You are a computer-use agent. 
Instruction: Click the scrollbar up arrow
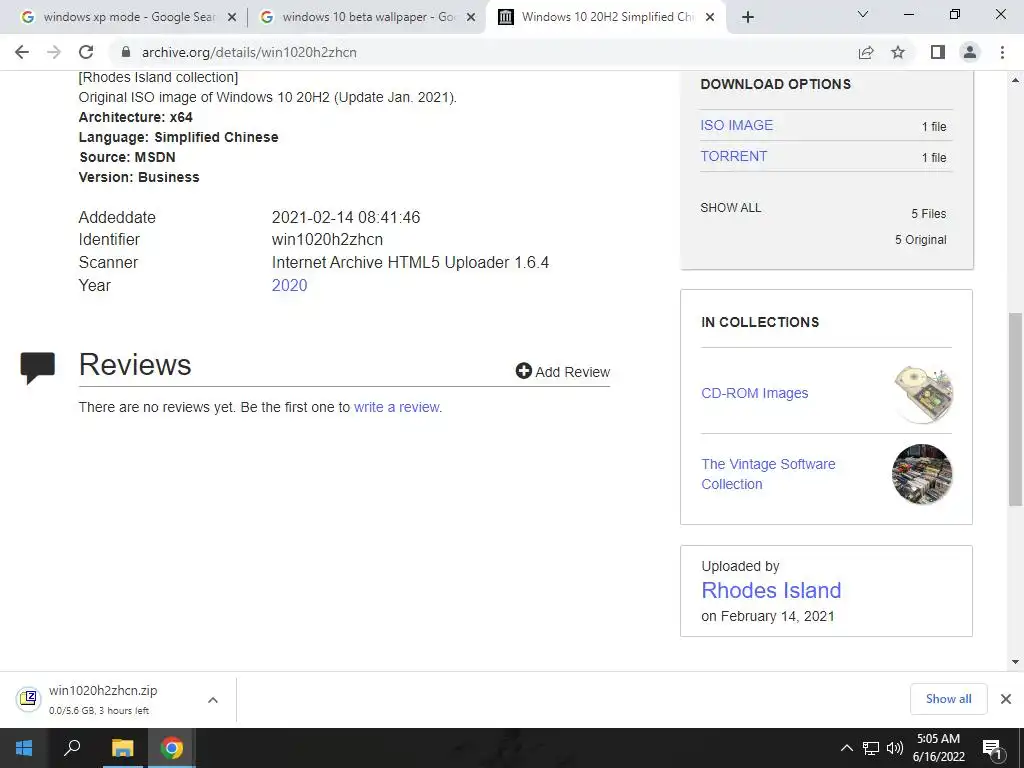(1016, 80)
